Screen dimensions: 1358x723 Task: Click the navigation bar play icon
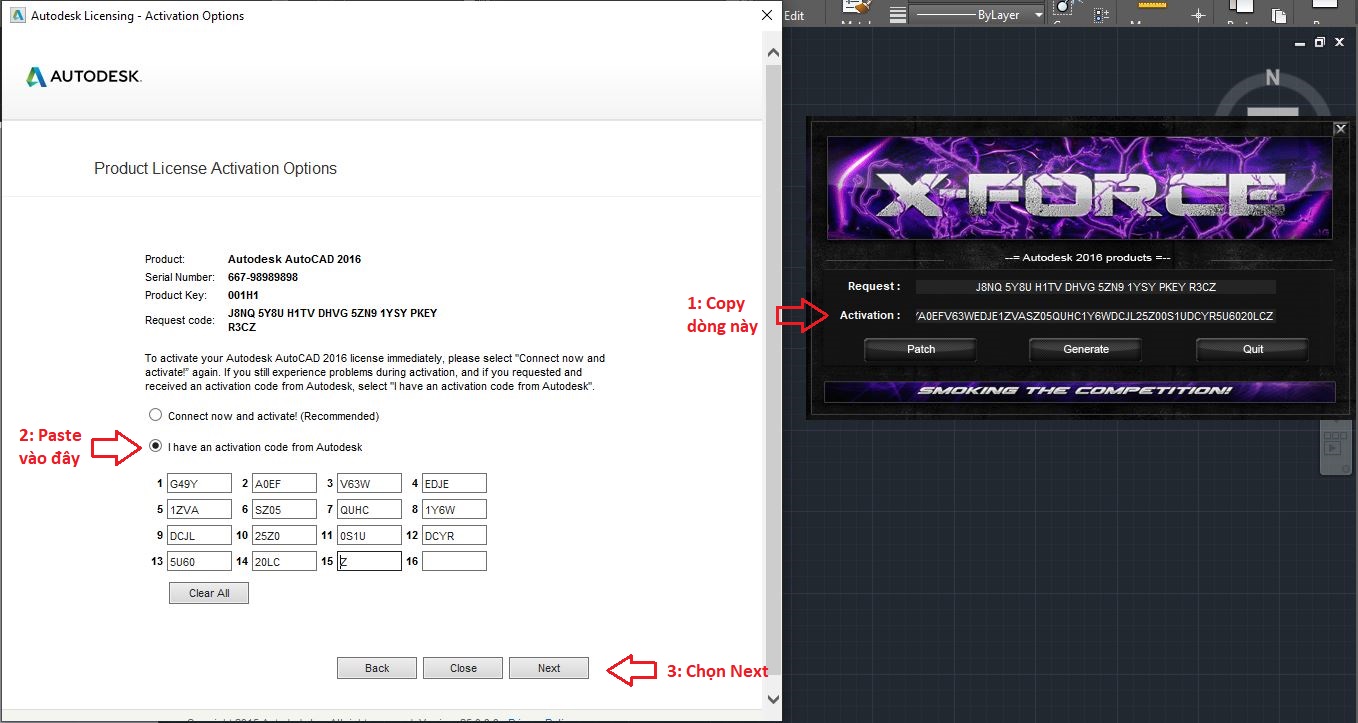[x=1332, y=449]
